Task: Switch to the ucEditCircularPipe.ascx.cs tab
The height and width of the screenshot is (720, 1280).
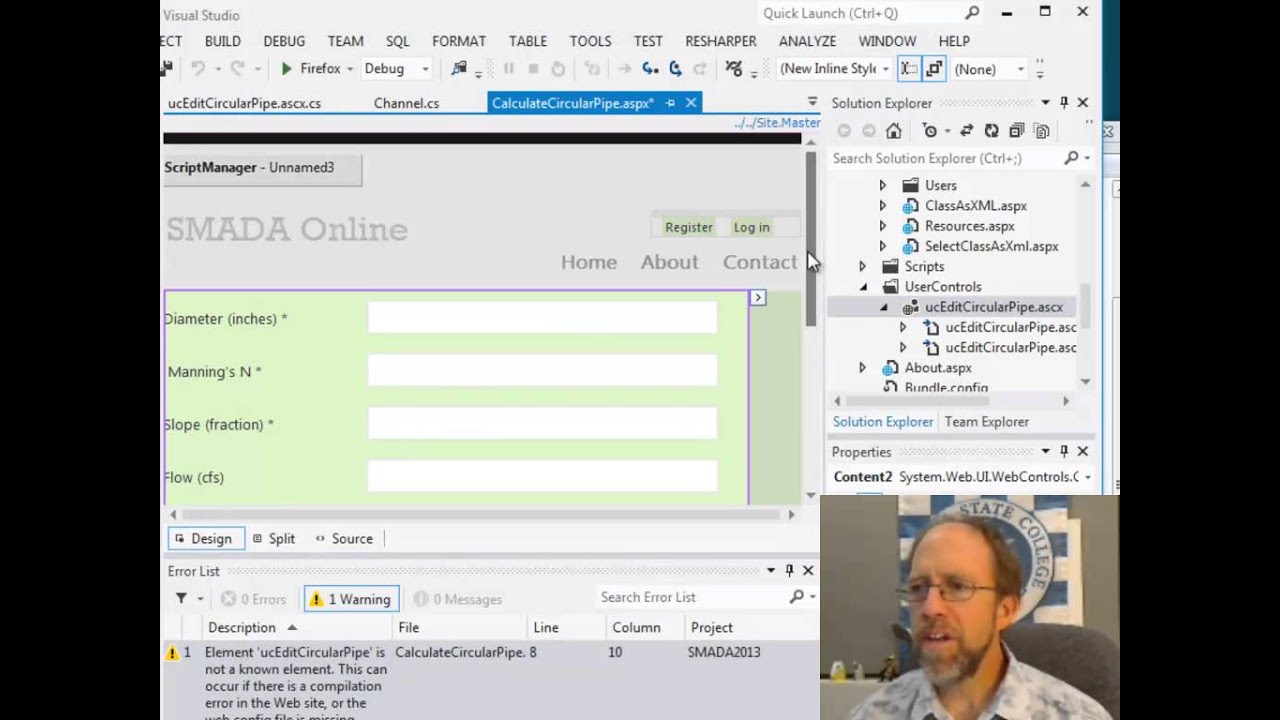Action: tap(244, 103)
